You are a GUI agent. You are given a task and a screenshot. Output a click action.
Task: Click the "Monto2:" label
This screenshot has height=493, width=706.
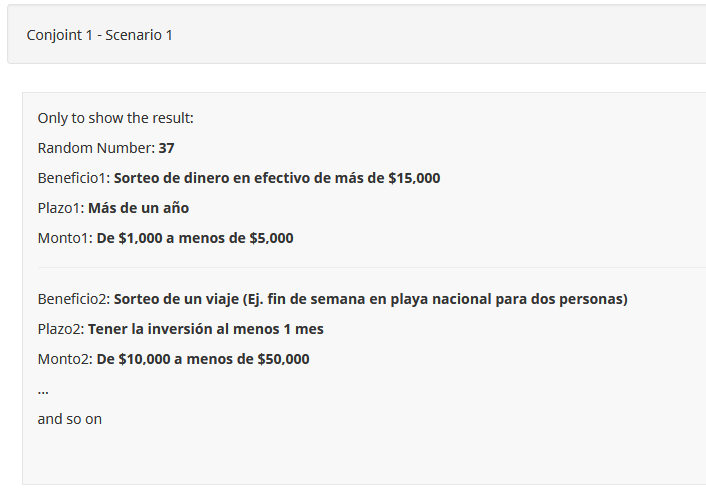click(65, 359)
